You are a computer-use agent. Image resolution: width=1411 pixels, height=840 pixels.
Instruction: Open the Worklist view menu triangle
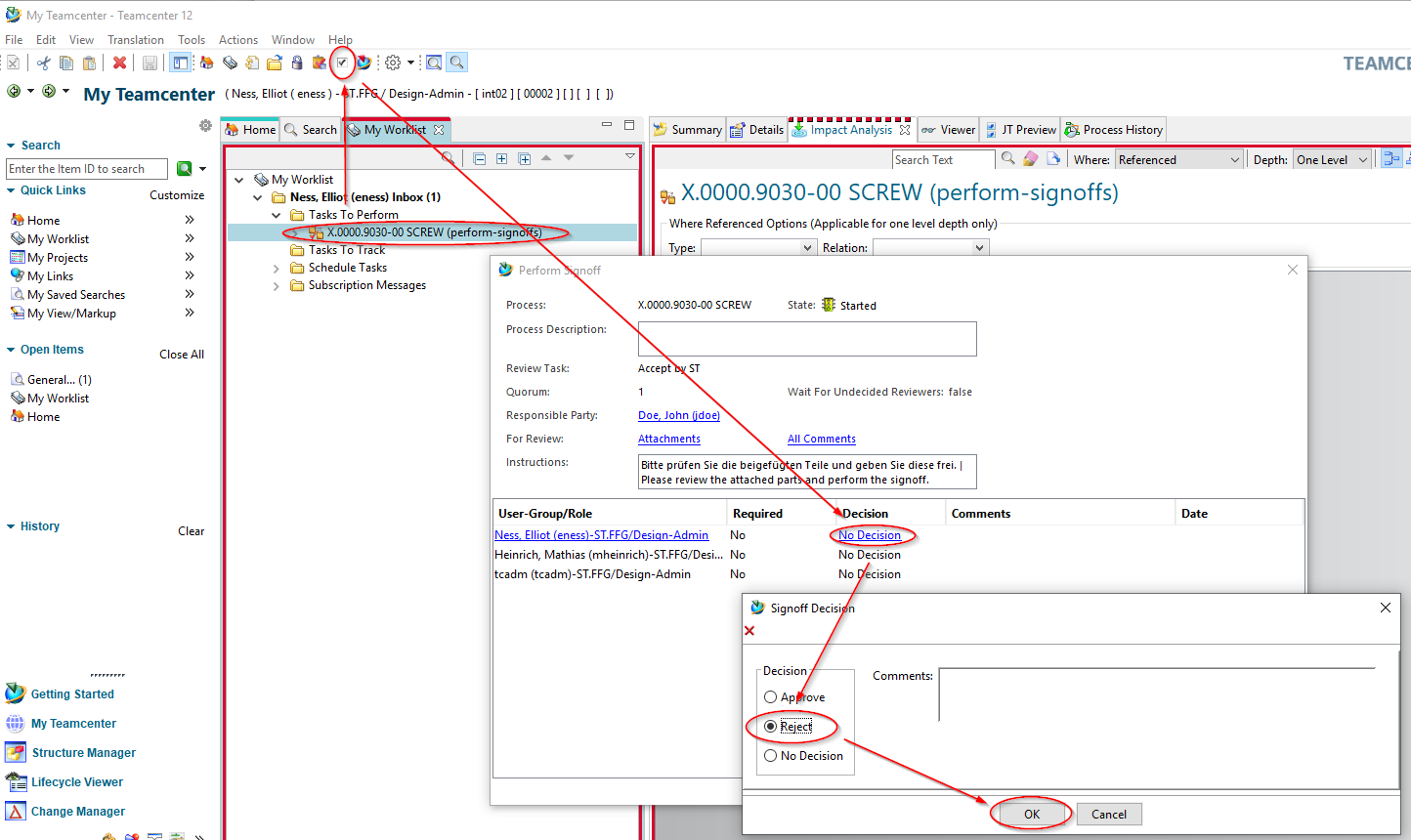click(x=630, y=157)
